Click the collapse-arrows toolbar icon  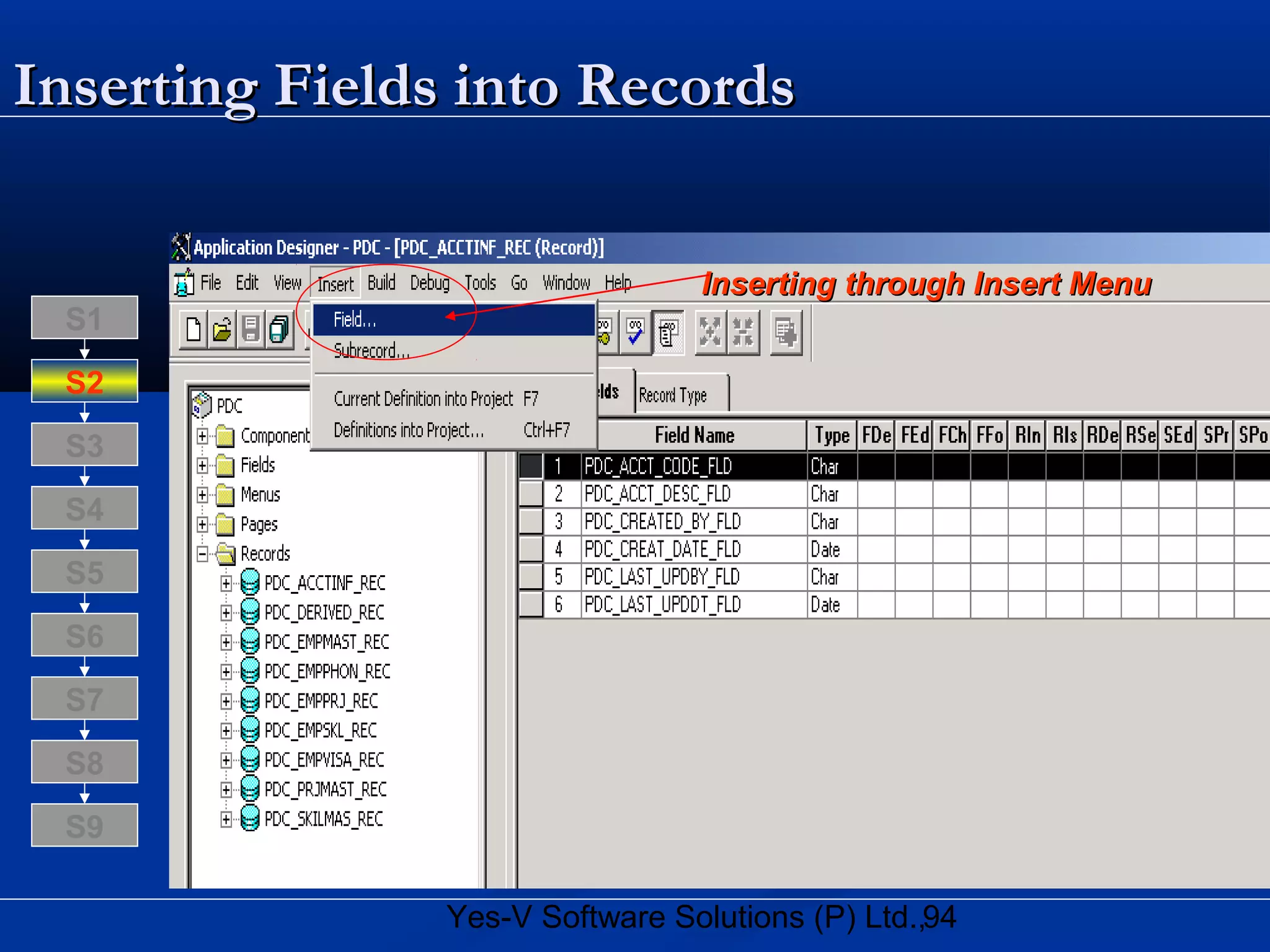tap(743, 332)
